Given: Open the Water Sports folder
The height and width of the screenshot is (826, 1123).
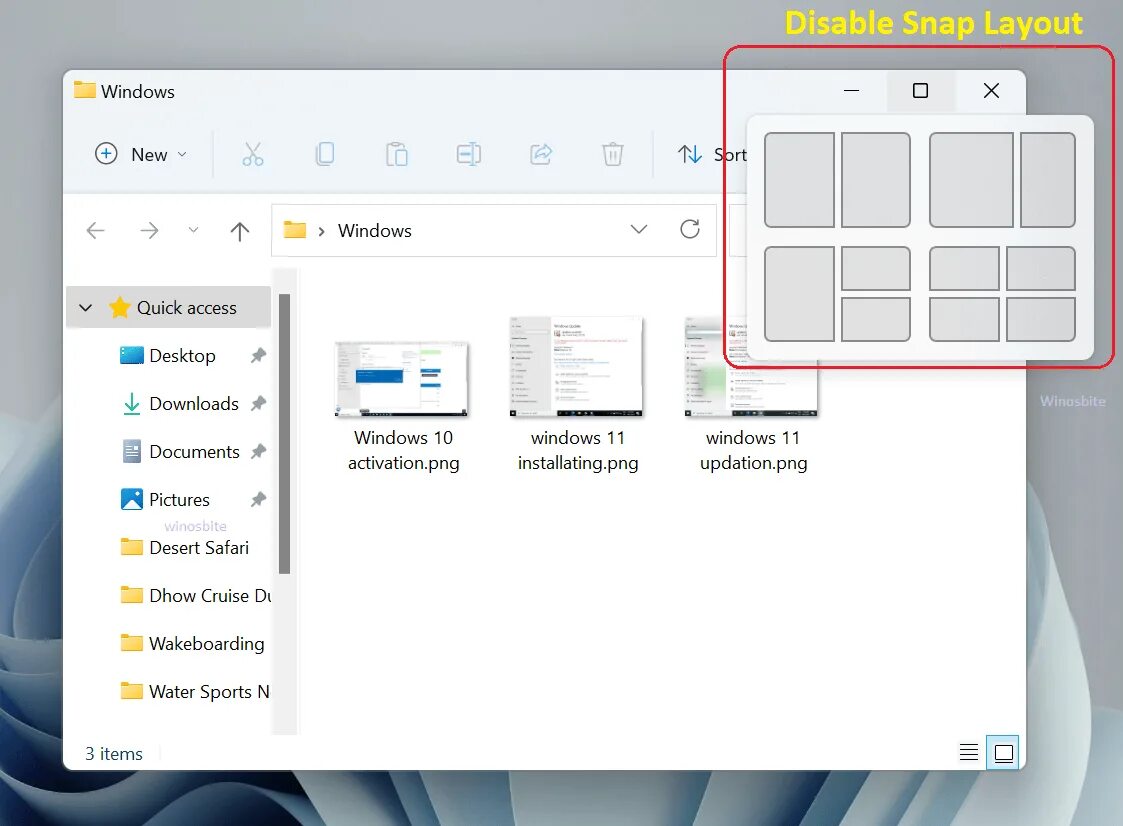Looking at the screenshot, I should 196,692.
